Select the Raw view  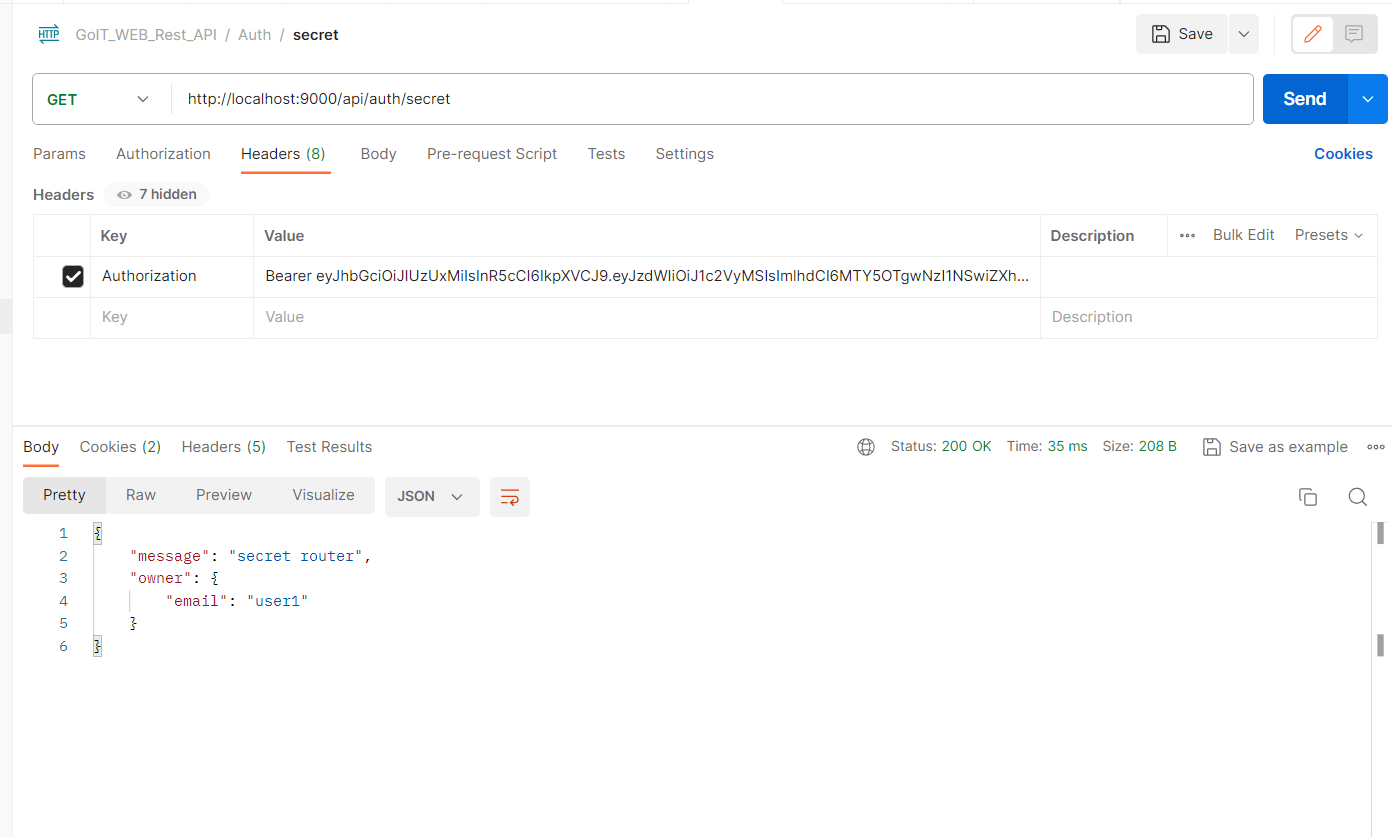coord(141,495)
